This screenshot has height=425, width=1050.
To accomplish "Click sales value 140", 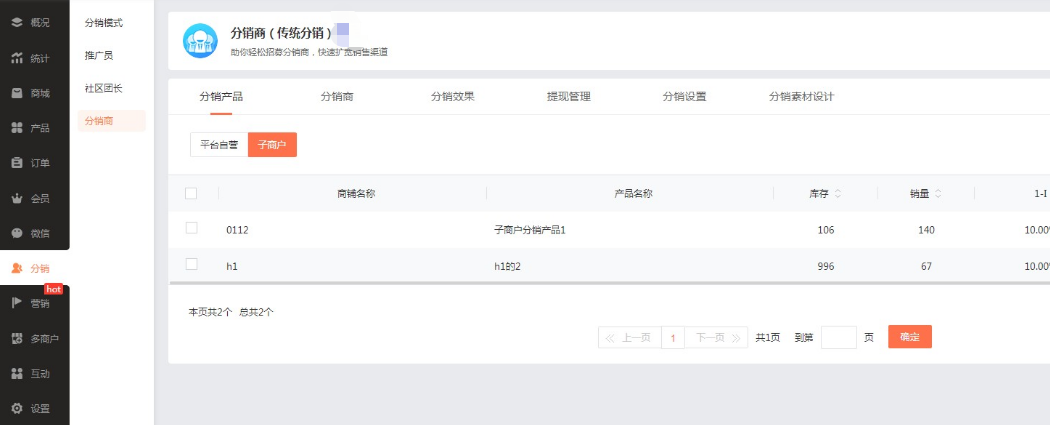I will (926, 230).
